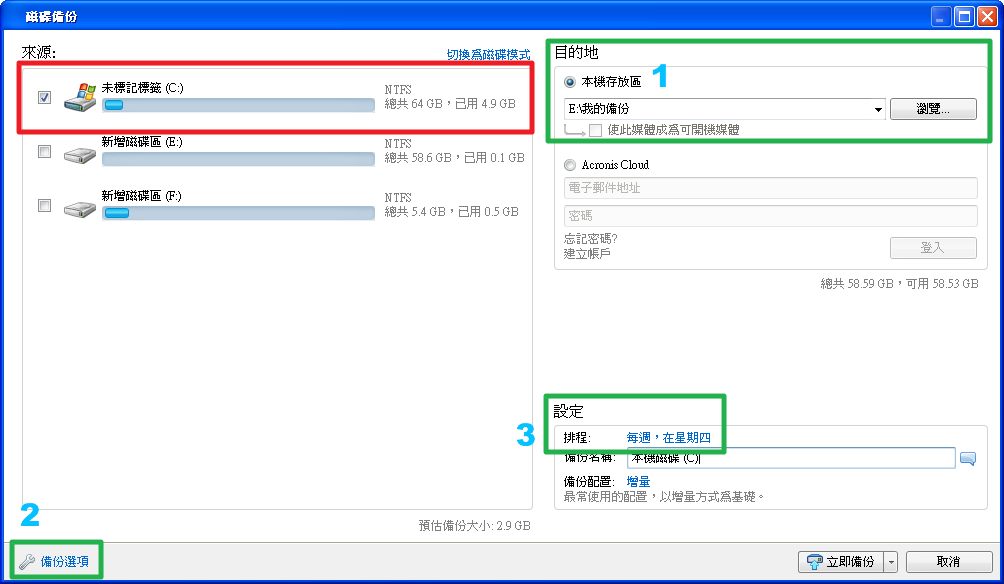Expand the 立即備份 button dropdown arrow
Viewport: 1004px width, 584px height.
pyautogui.click(x=891, y=562)
